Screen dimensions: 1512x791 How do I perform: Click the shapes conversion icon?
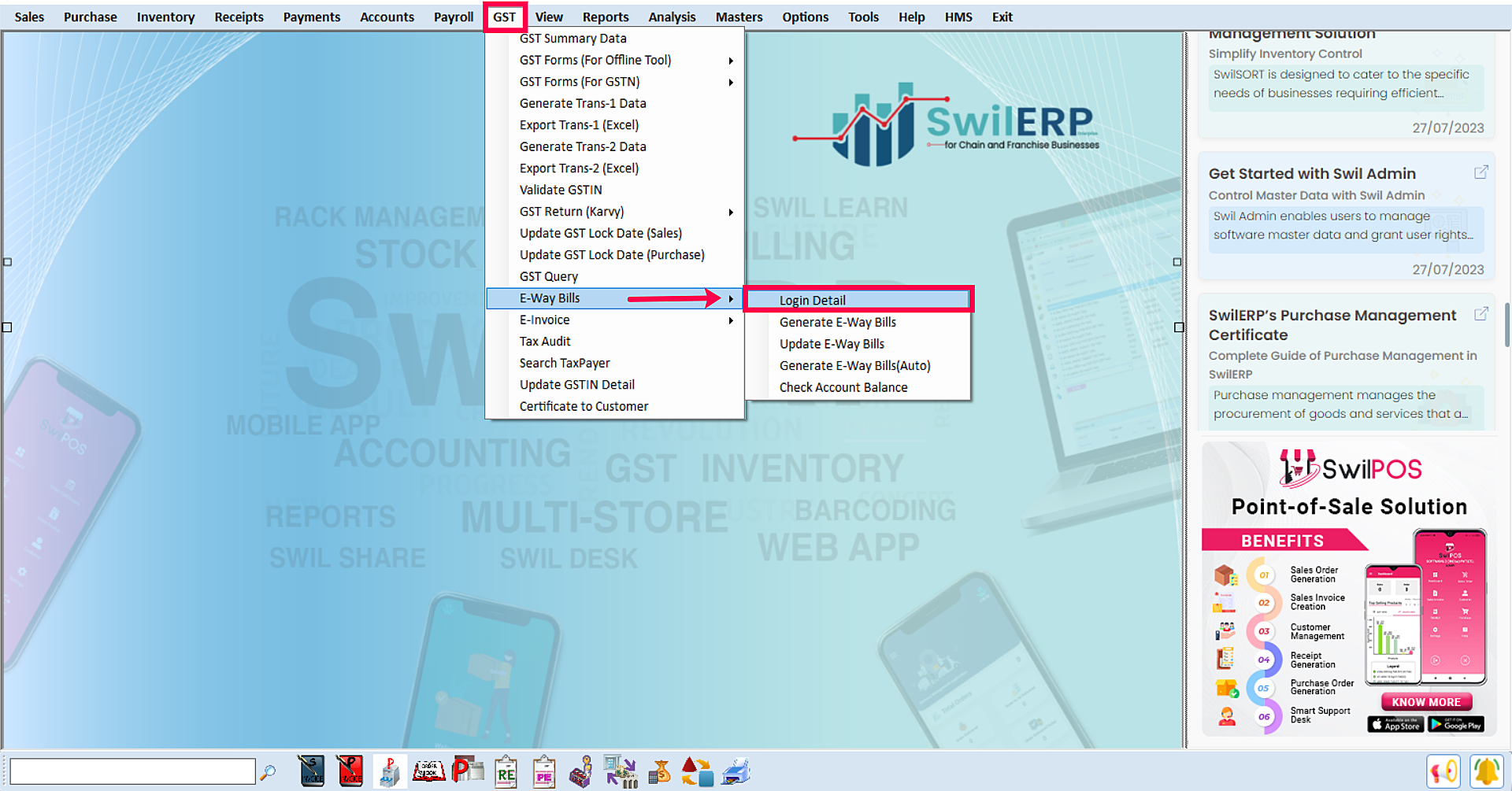point(697,771)
